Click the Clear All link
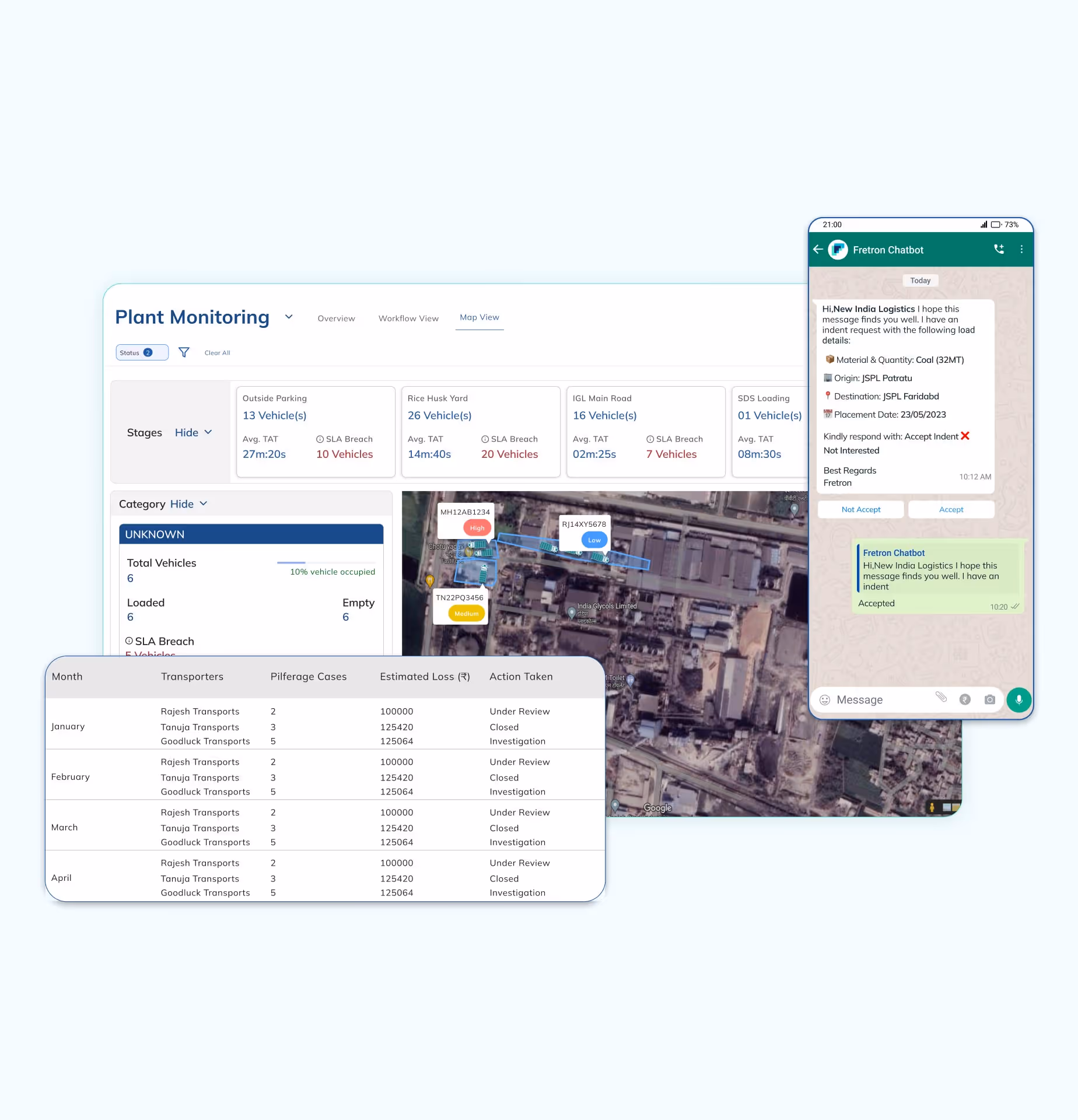1078x1120 pixels. click(218, 353)
